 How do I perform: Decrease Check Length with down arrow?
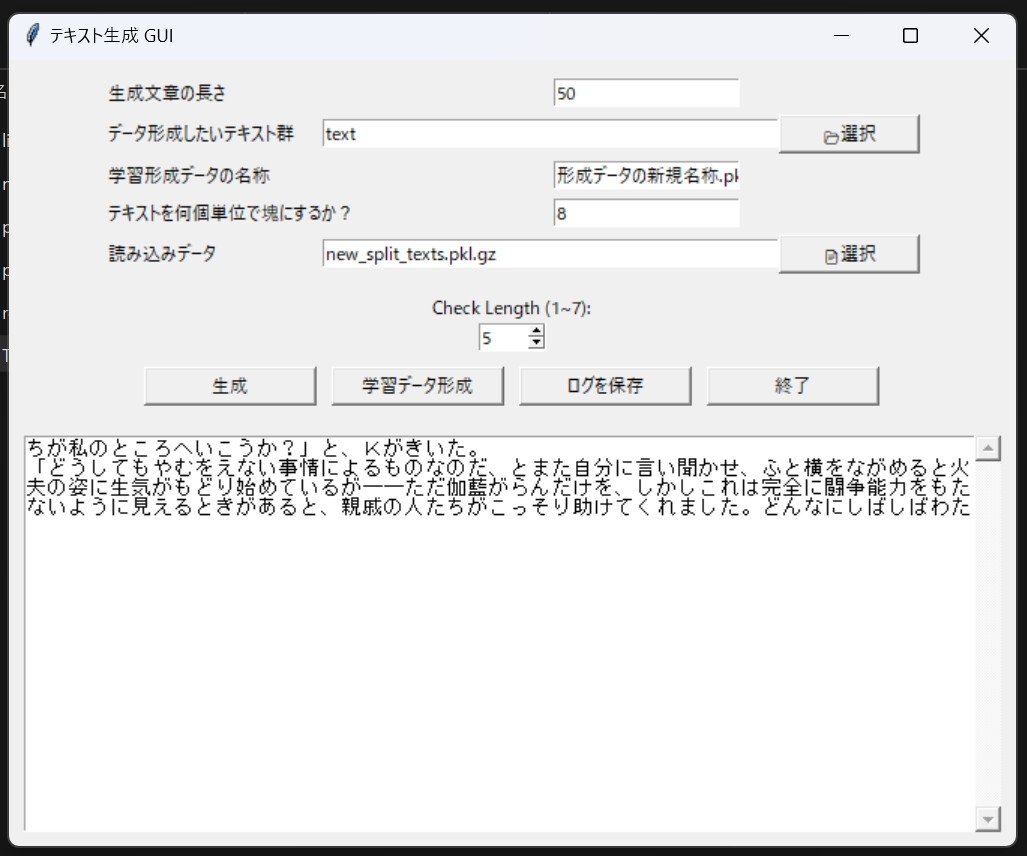pyautogui.click(x=536, y=343)
